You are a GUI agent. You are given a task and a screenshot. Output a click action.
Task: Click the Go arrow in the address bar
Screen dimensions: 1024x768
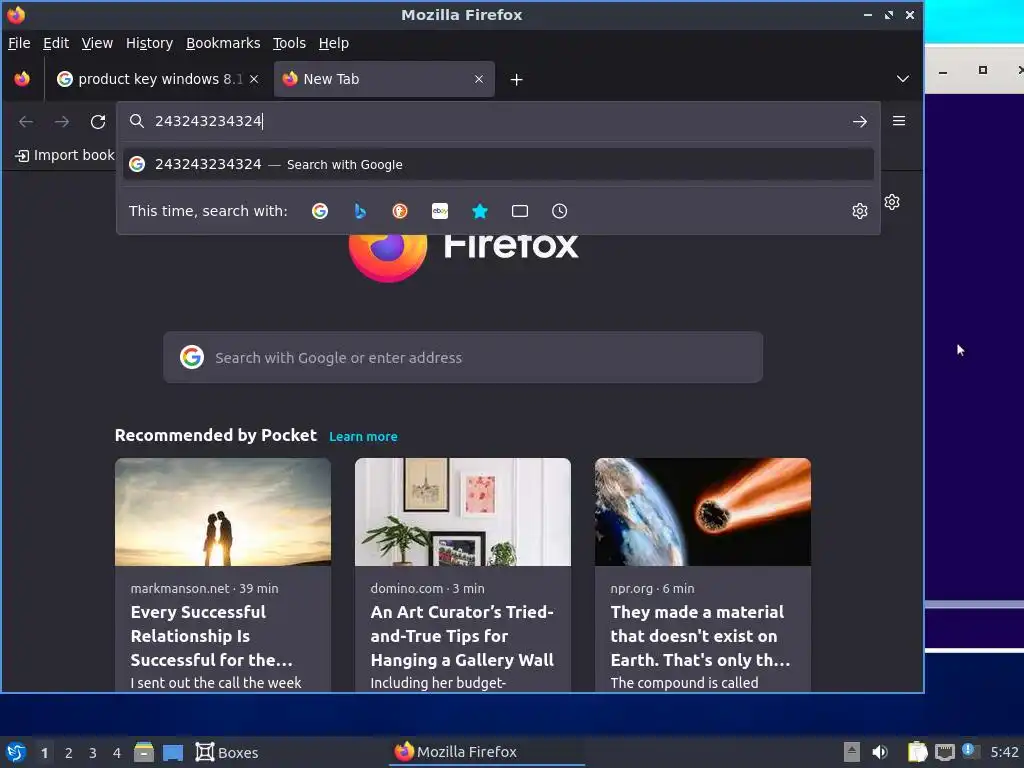pyautogui.click(x=859, y=121)
